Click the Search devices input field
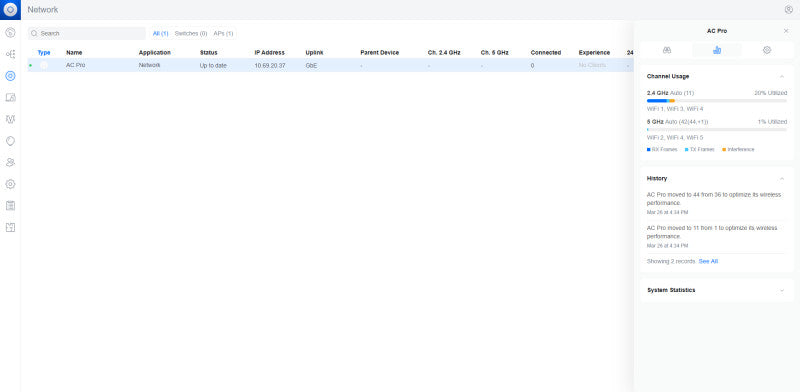This screenshot has width=800, height=392. (87, 33)
